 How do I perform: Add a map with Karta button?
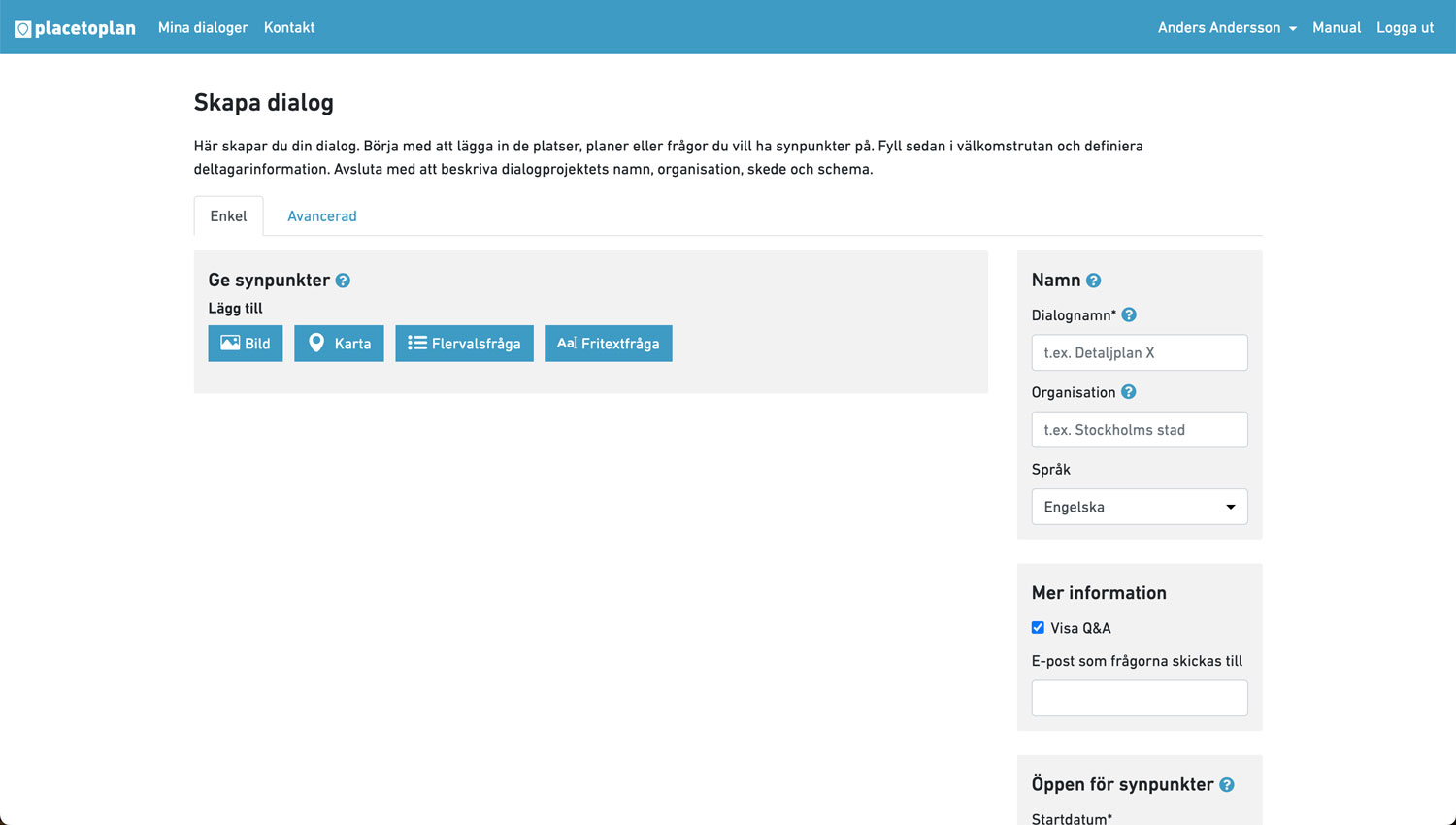pyautogui.click(x=339, y=344)
